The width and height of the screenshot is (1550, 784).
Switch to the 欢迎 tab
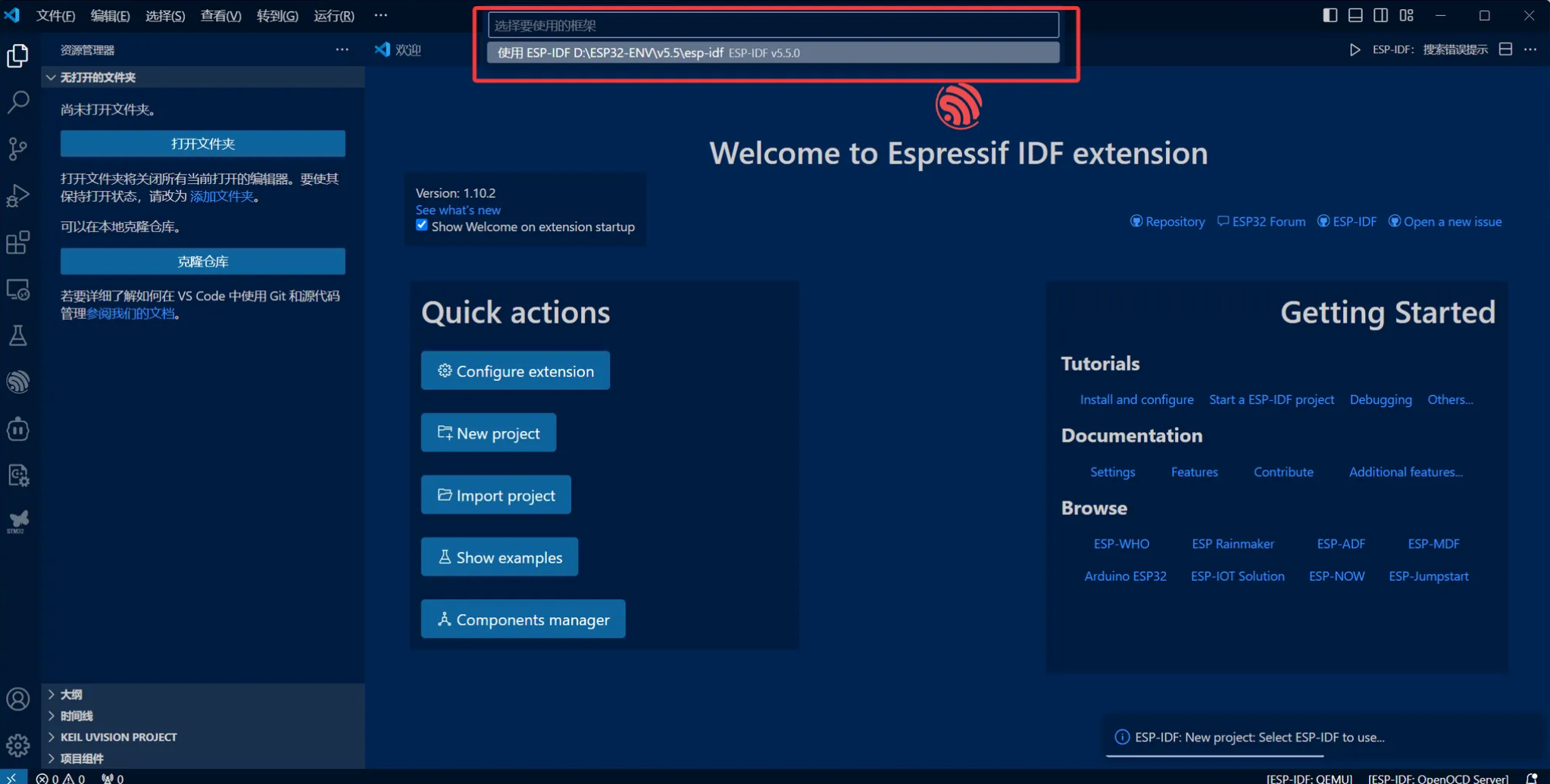tap(398, 50)
